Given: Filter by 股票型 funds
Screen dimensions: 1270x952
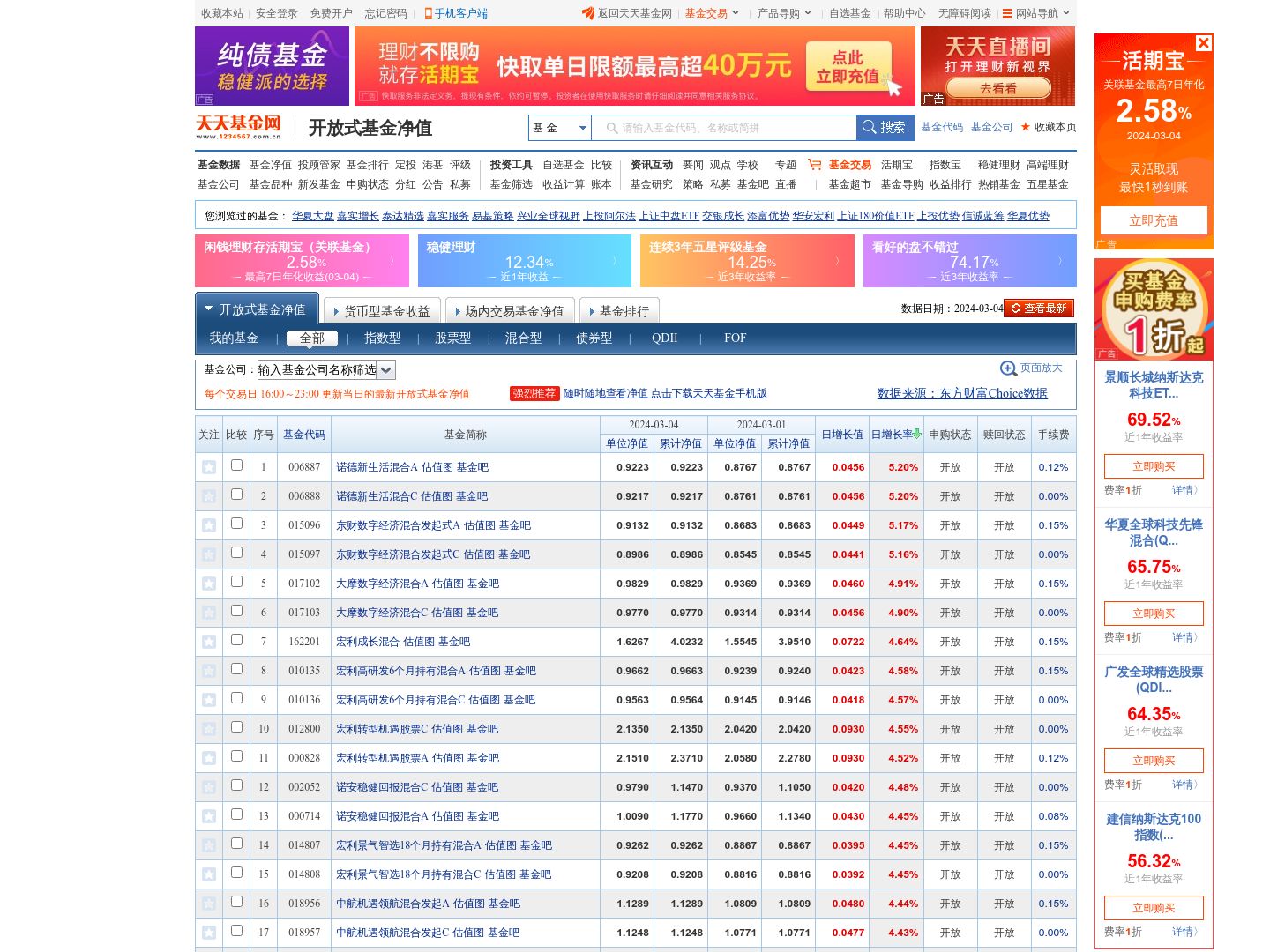Looking at the screenshot, I should [452, 338].
